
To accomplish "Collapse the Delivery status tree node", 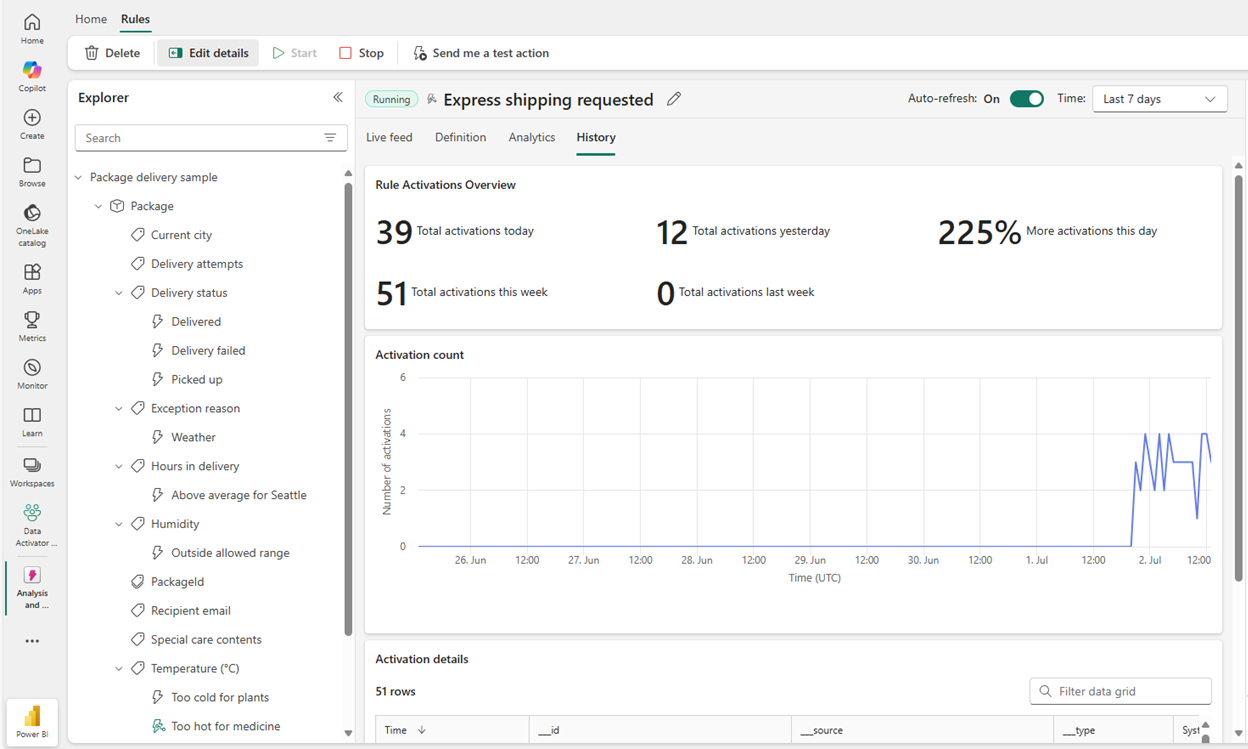I will (119, 293).
